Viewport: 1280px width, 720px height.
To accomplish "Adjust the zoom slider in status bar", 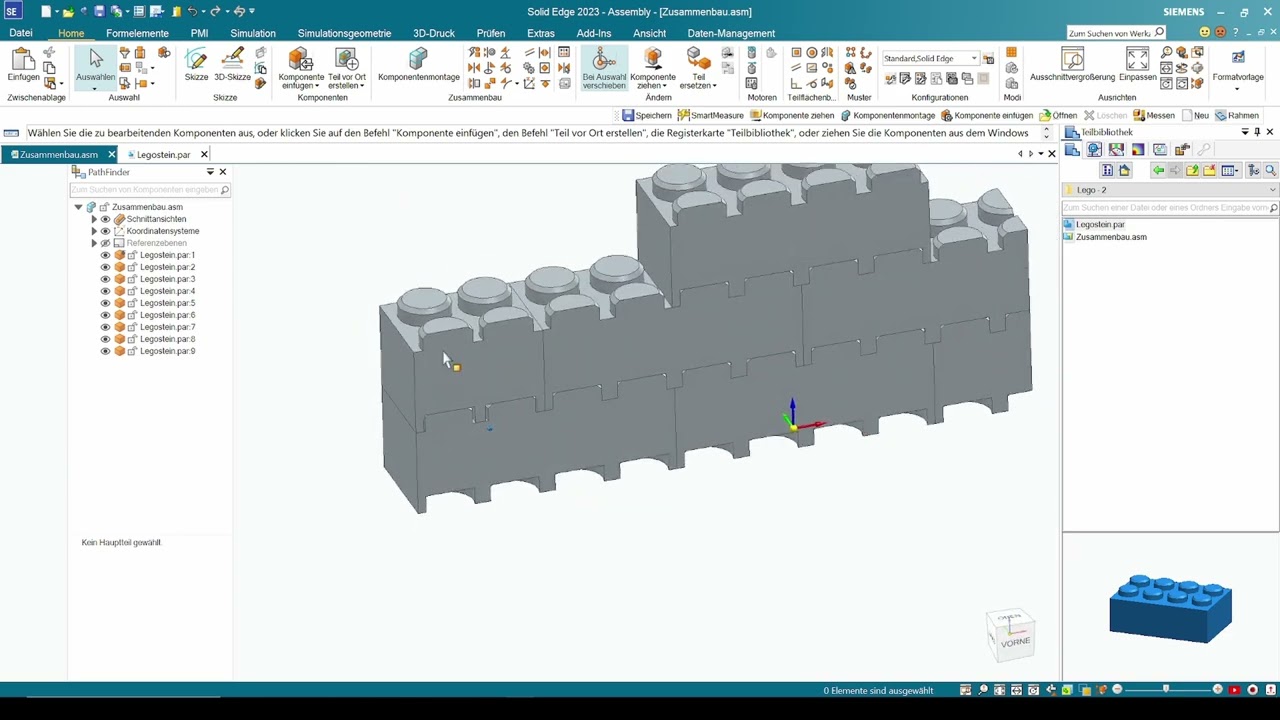I will [1167, 690].
